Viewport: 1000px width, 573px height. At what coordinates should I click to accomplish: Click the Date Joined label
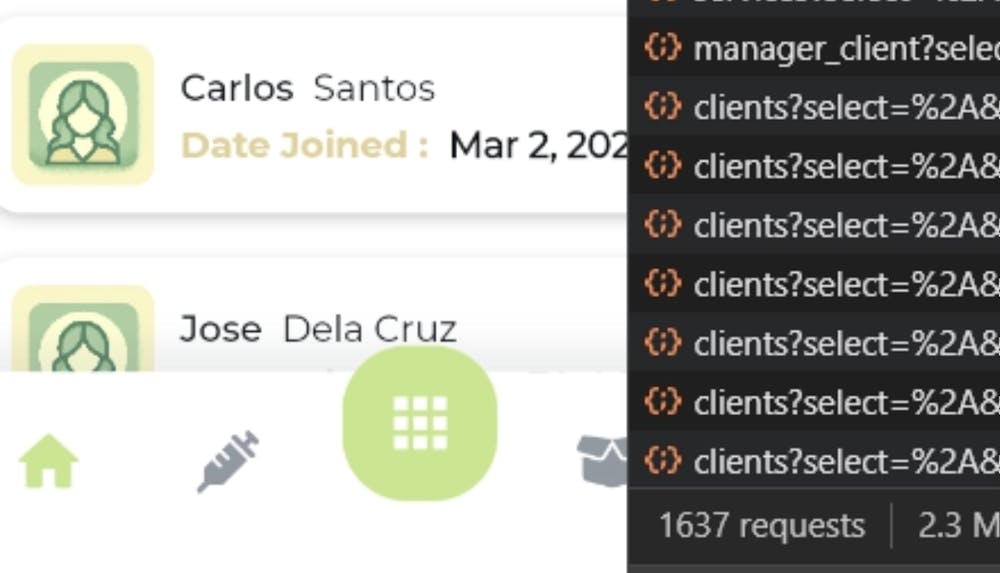point(305,145)
